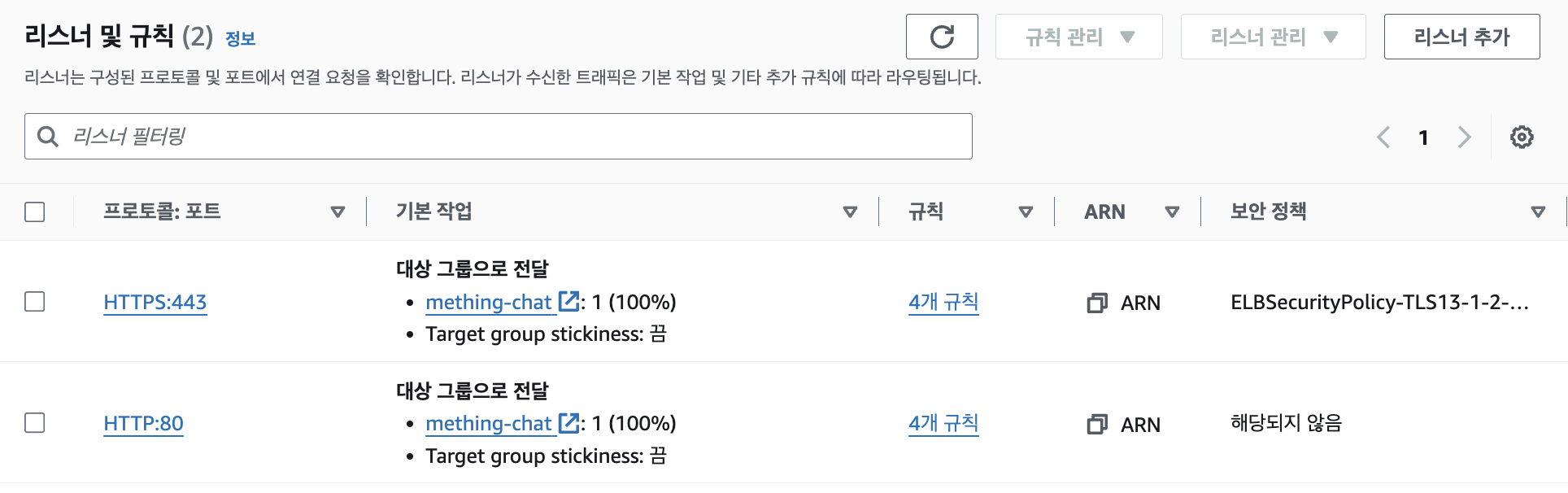
Task: Open 4개 규칙 link for HTTP:80
Action: (x=943, y=423)
